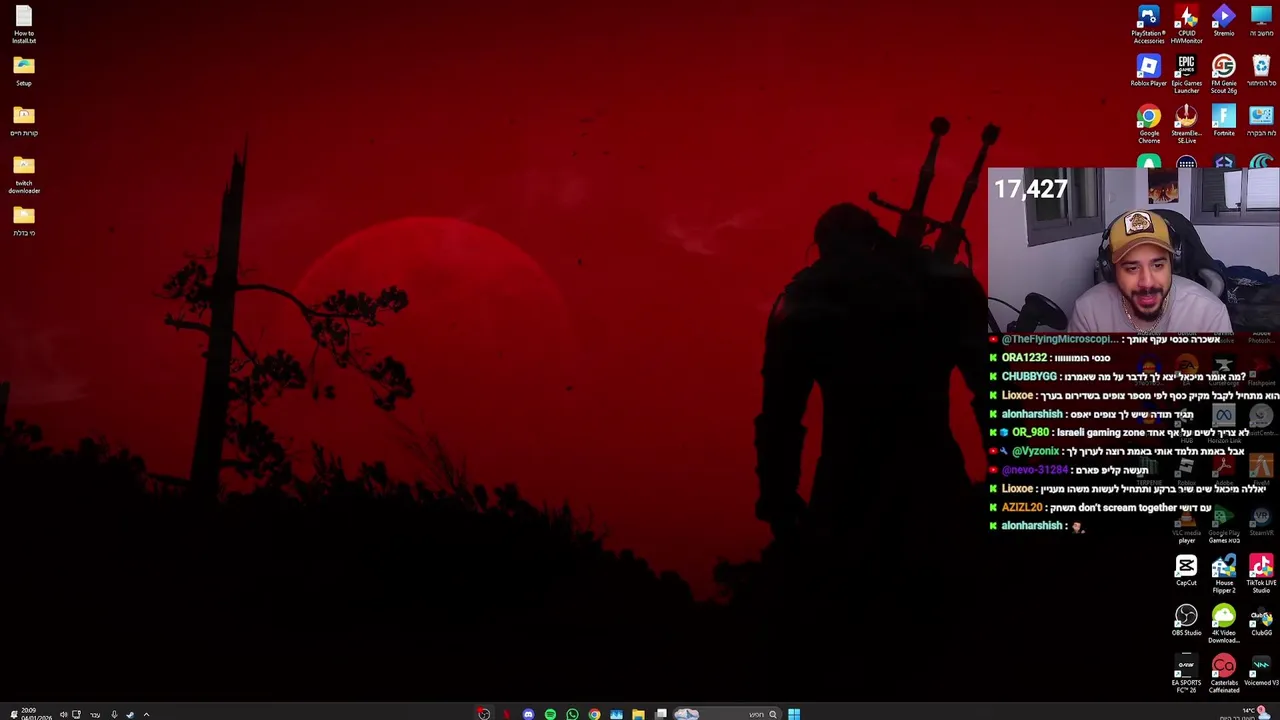Open the Control Panel desktop icon

tap(1261, 121)
